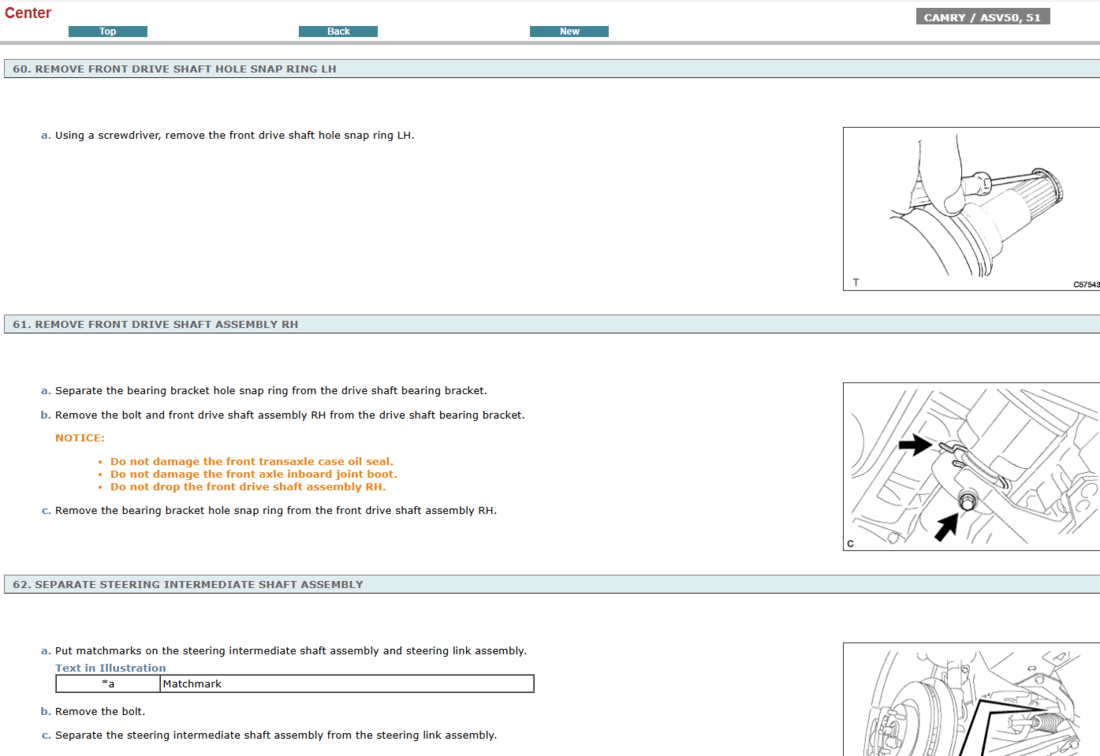This screenshot has width=1100, height=756.
Task: Open the steering intermediate shaft illustration
Action: coord(970,700)
